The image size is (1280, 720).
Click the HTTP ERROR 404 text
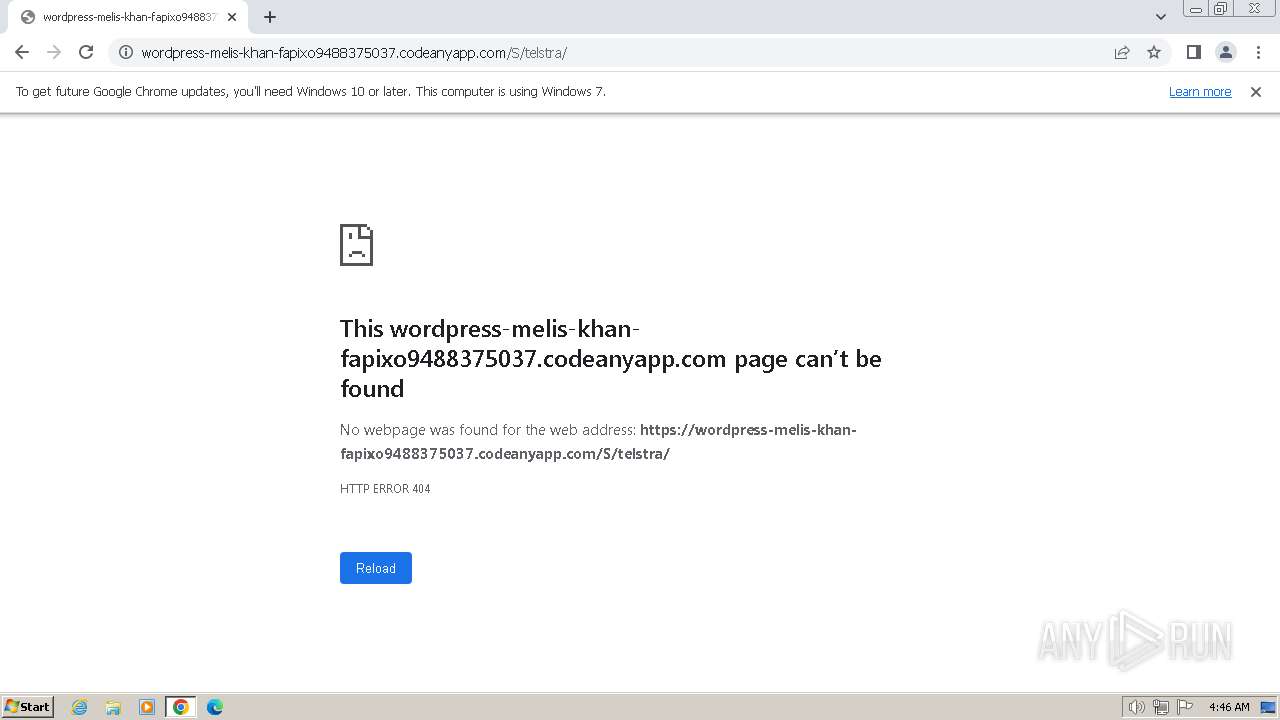coord(385,489)
